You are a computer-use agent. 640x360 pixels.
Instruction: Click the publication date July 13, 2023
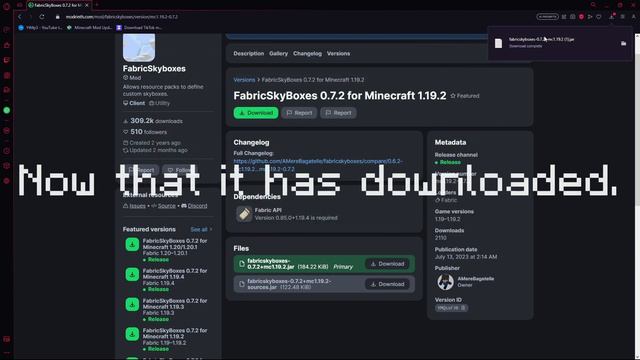466,257
